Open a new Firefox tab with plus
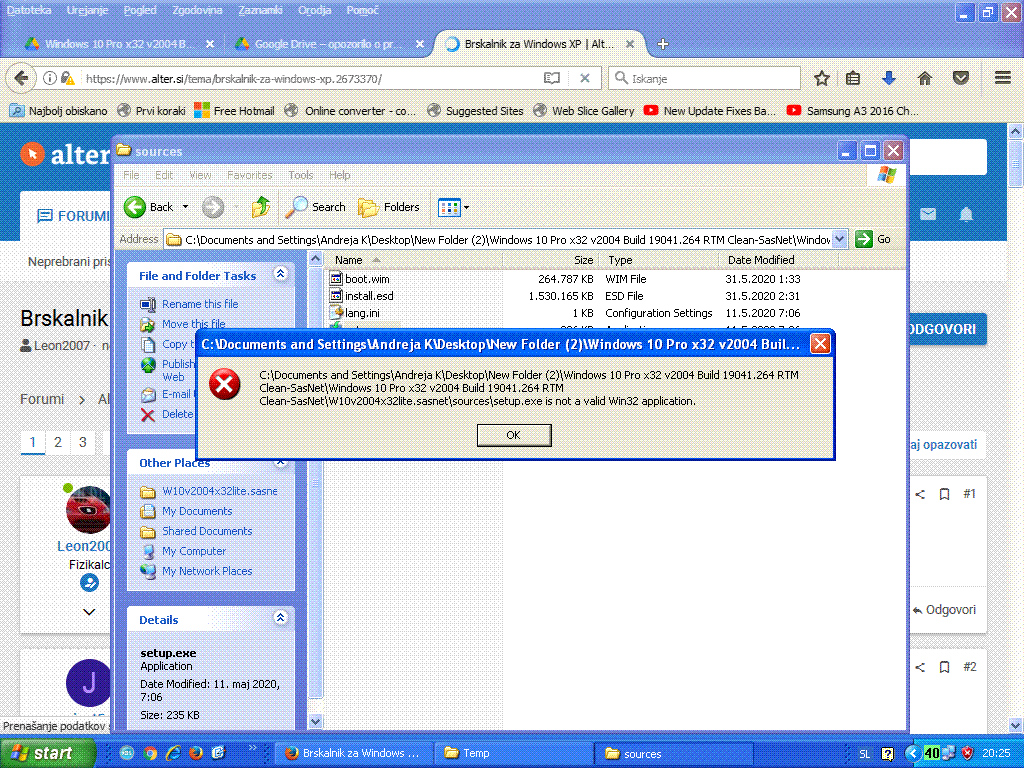Viewport: 1024px width, 768px height. point(663,44)
